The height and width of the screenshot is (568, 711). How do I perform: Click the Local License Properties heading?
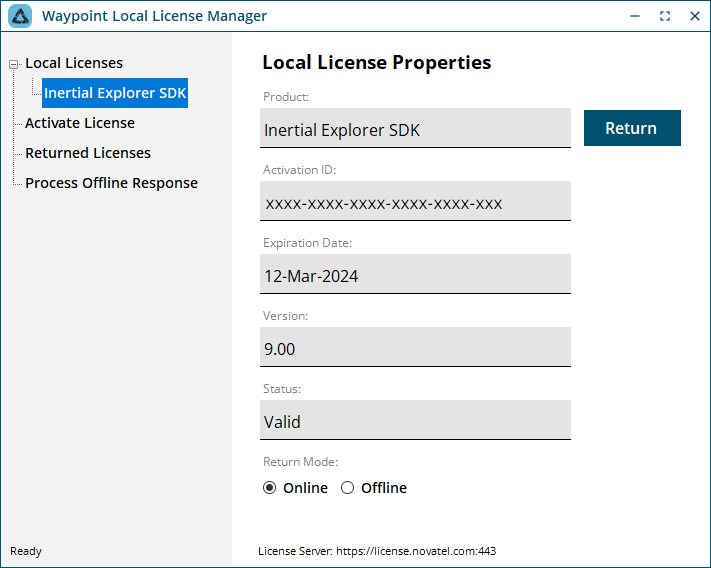point(376,63)
